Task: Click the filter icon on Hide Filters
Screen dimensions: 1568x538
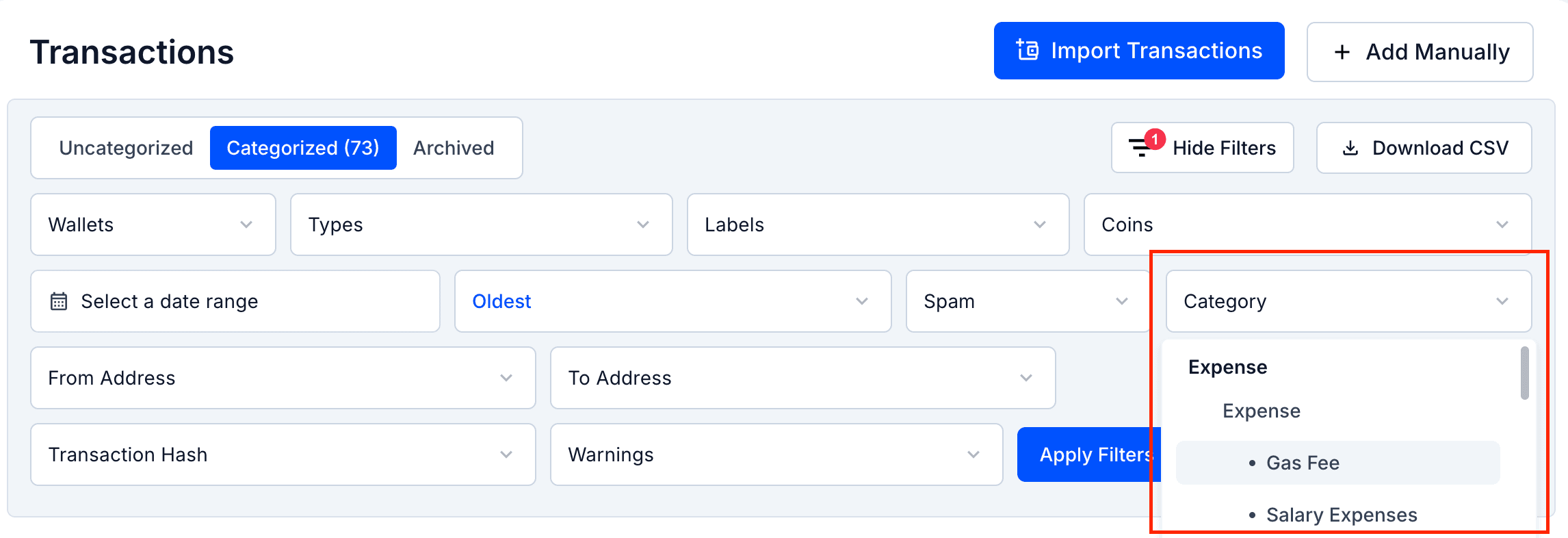Action: click(1140, 148)
